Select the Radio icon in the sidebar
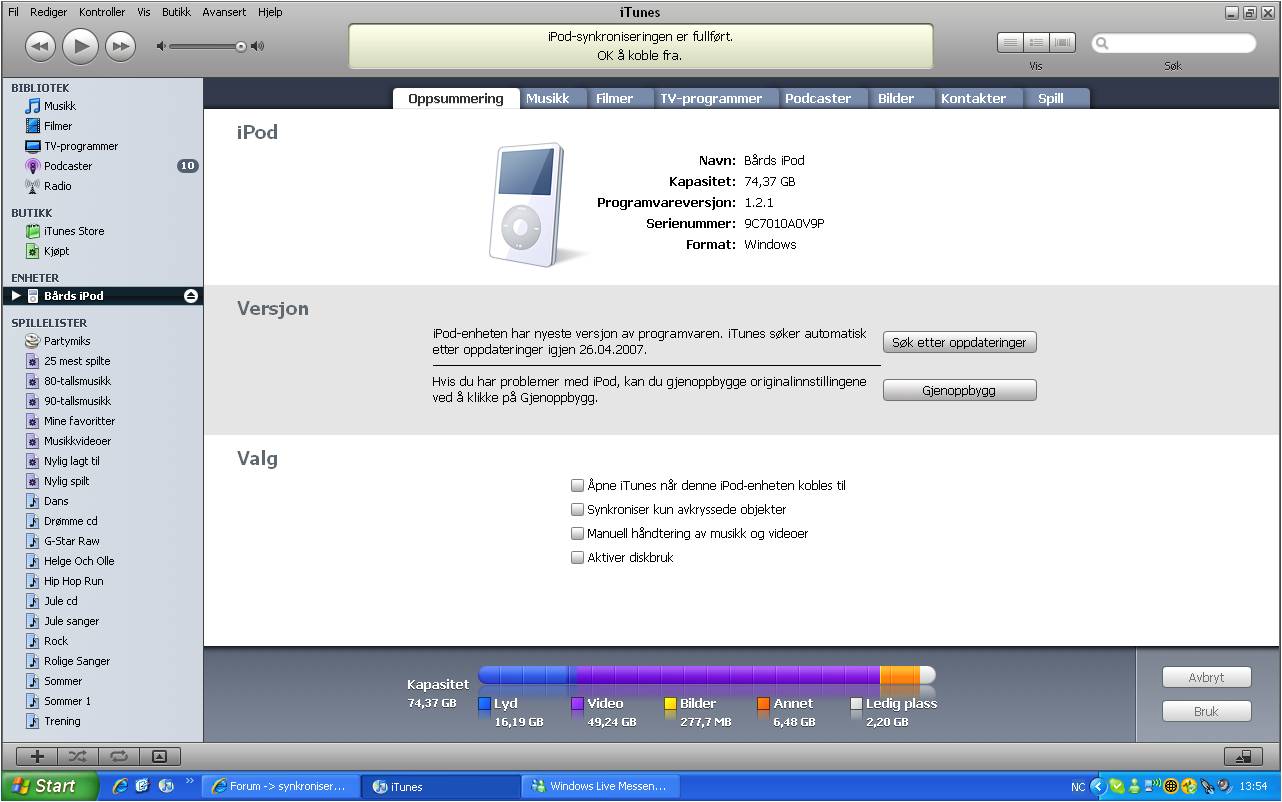The width and height of the screenshot is (1282, 802). pyautogui.click(x=33, y=186)
